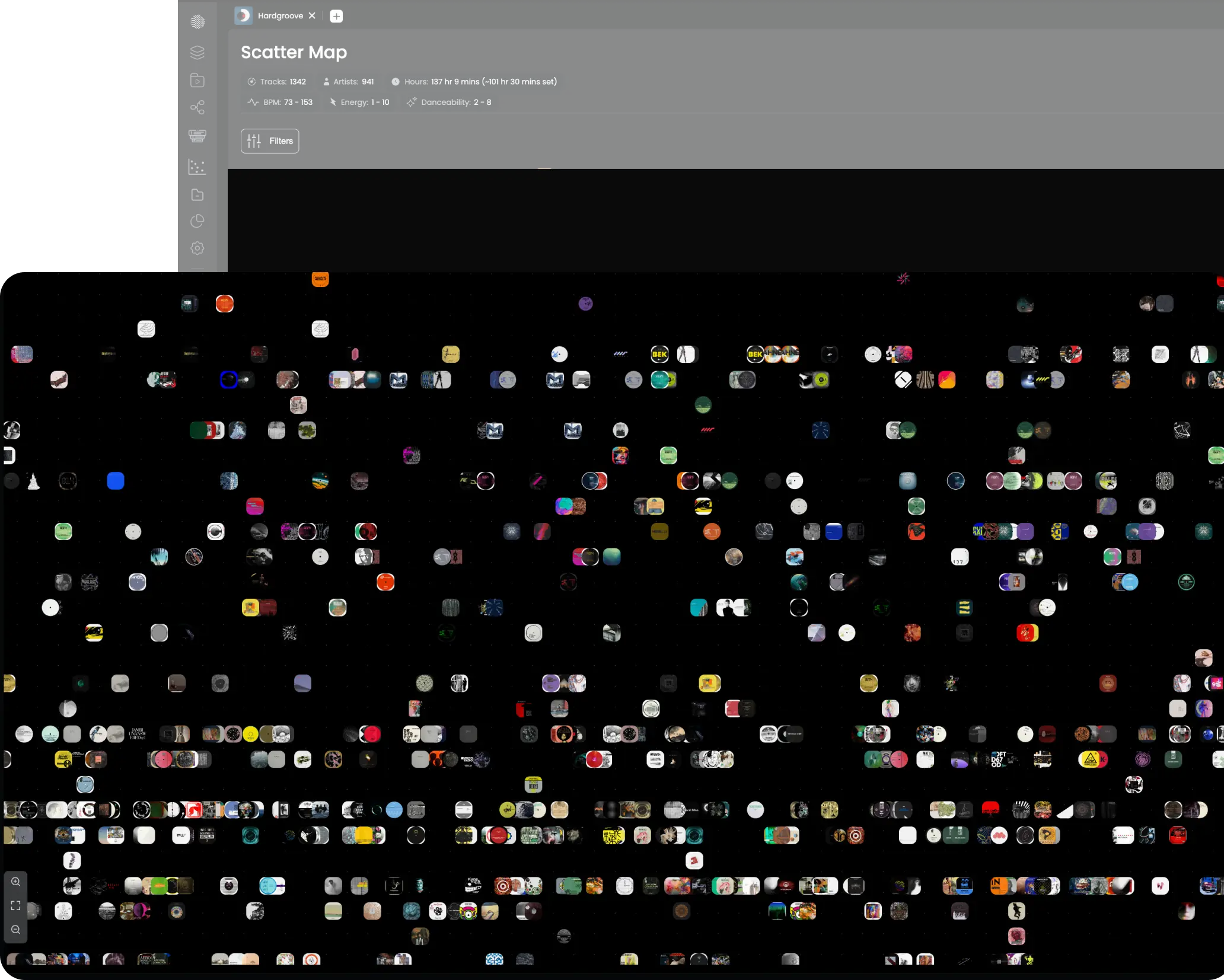Screen dimensions: 1224x980
Task: Click the Tracks count stat chip
Action: tap(276, 82)
